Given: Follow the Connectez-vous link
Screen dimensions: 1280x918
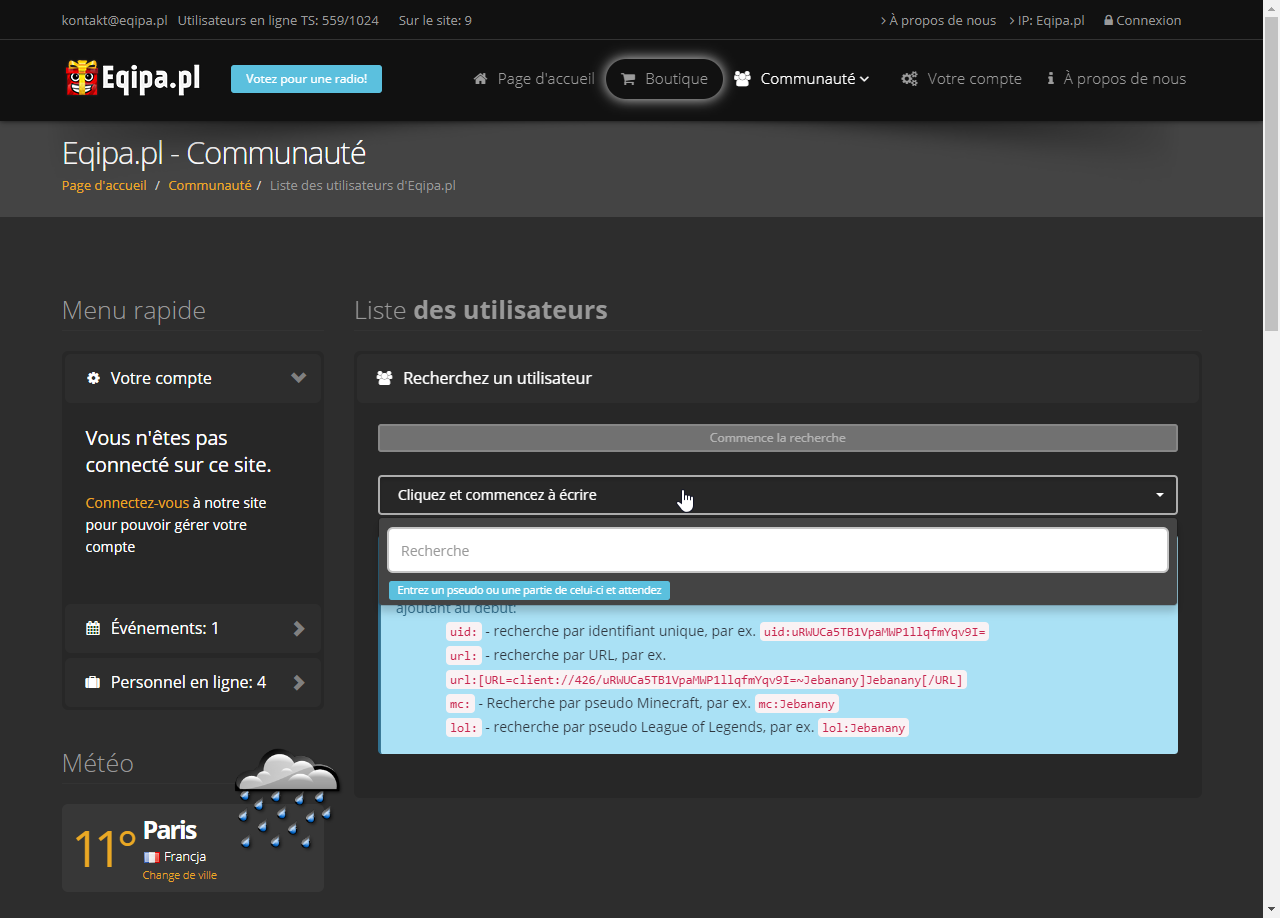Looking at the screenshot, I should [137, 503].
